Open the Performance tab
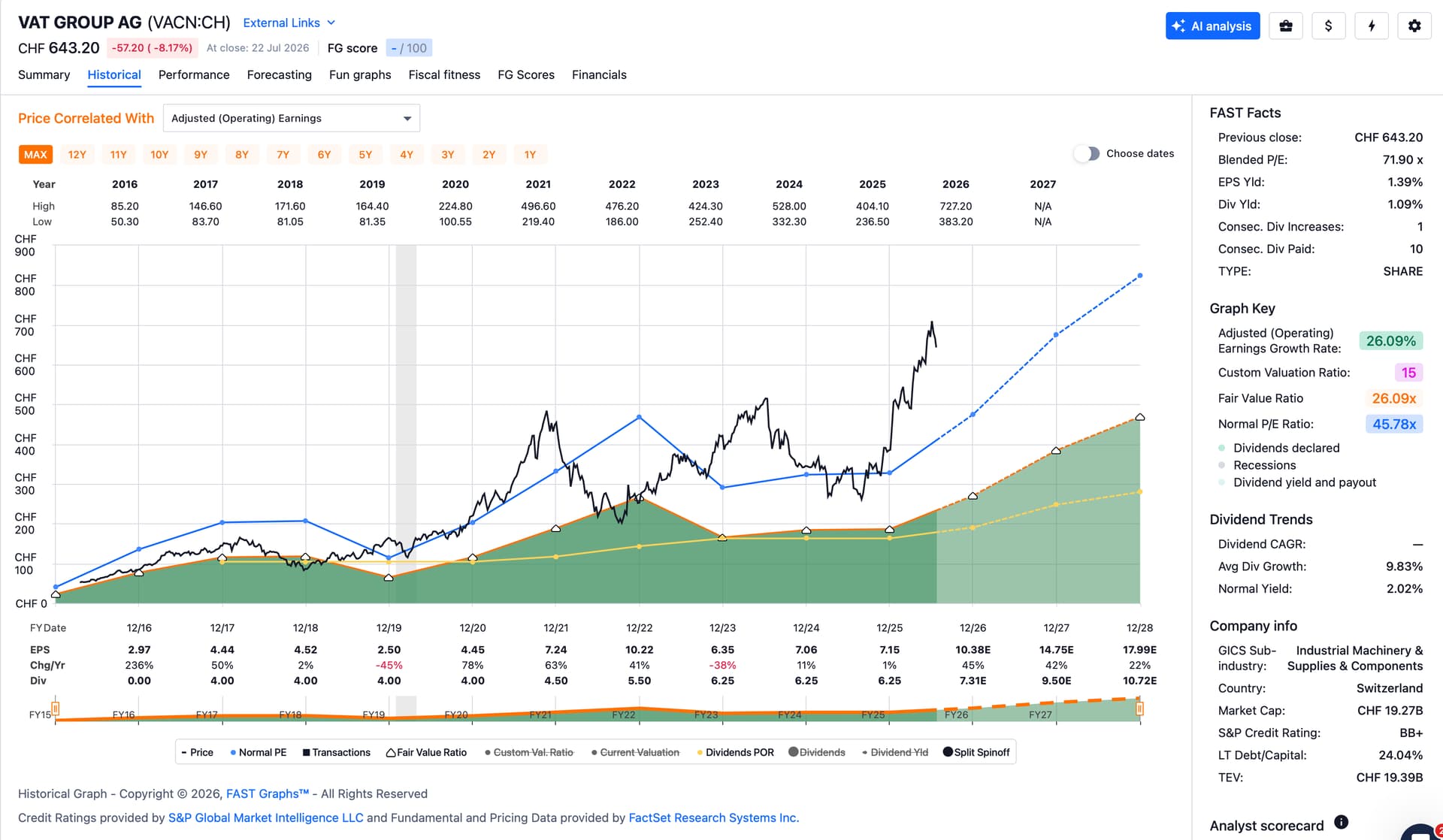The image size is (1443, 840). pos(194,74)
